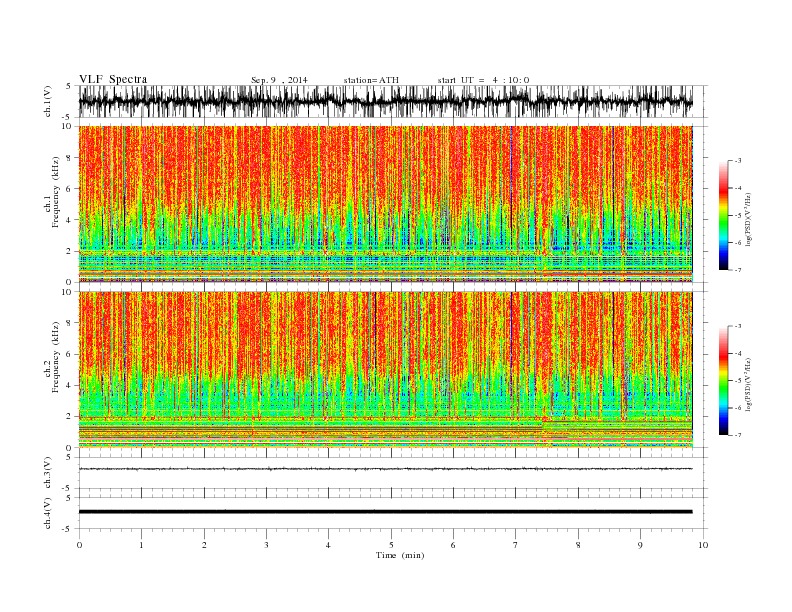Click the "0" tick on the time axis
Viewport: 792px width, 612px height.
(x=79, y=545)
